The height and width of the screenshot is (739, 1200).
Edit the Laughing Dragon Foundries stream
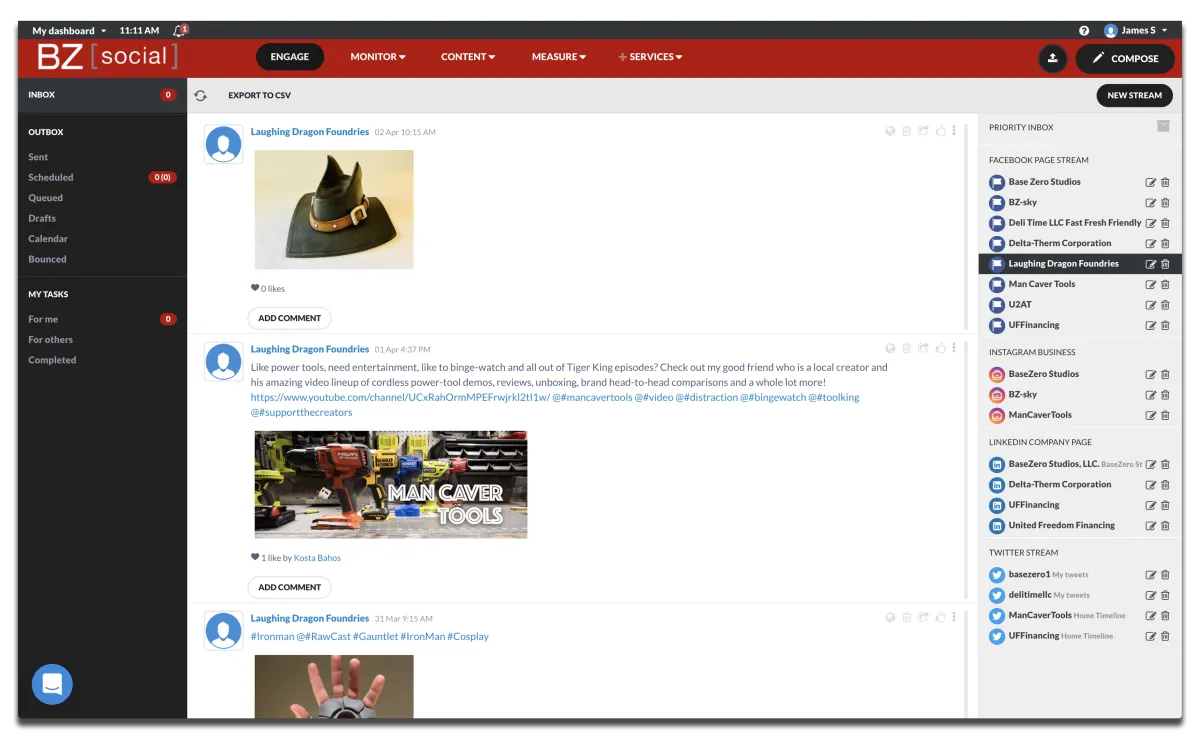(1150, 264)
